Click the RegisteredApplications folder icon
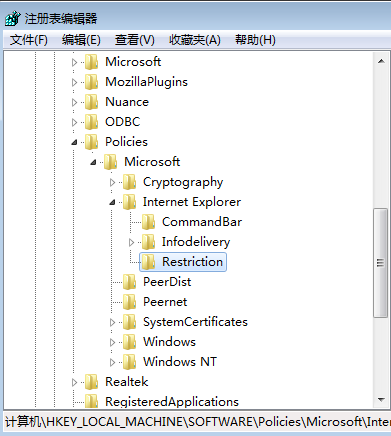The height and width of the screenshot is (436, 391). pos(91,401)
